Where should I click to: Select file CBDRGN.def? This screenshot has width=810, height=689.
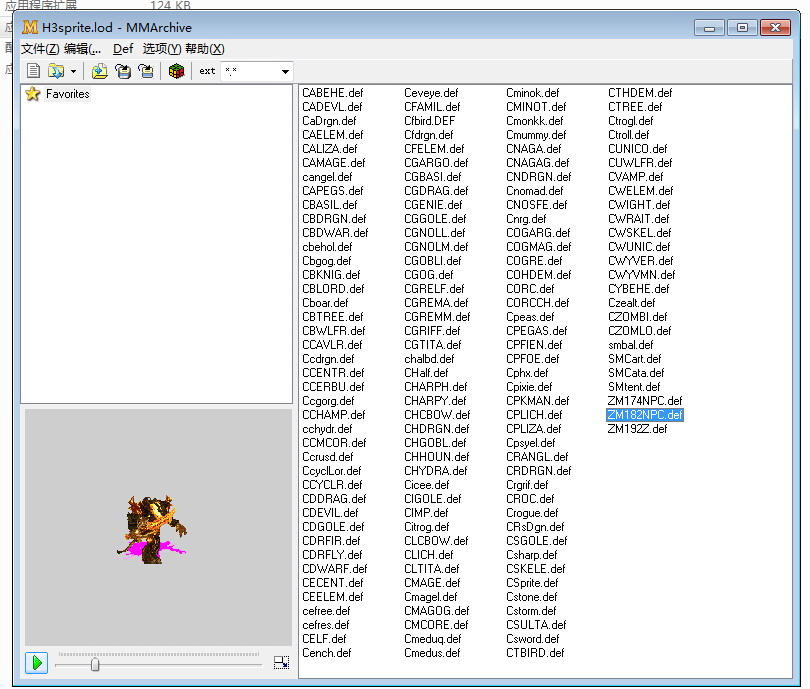(334, 219)
